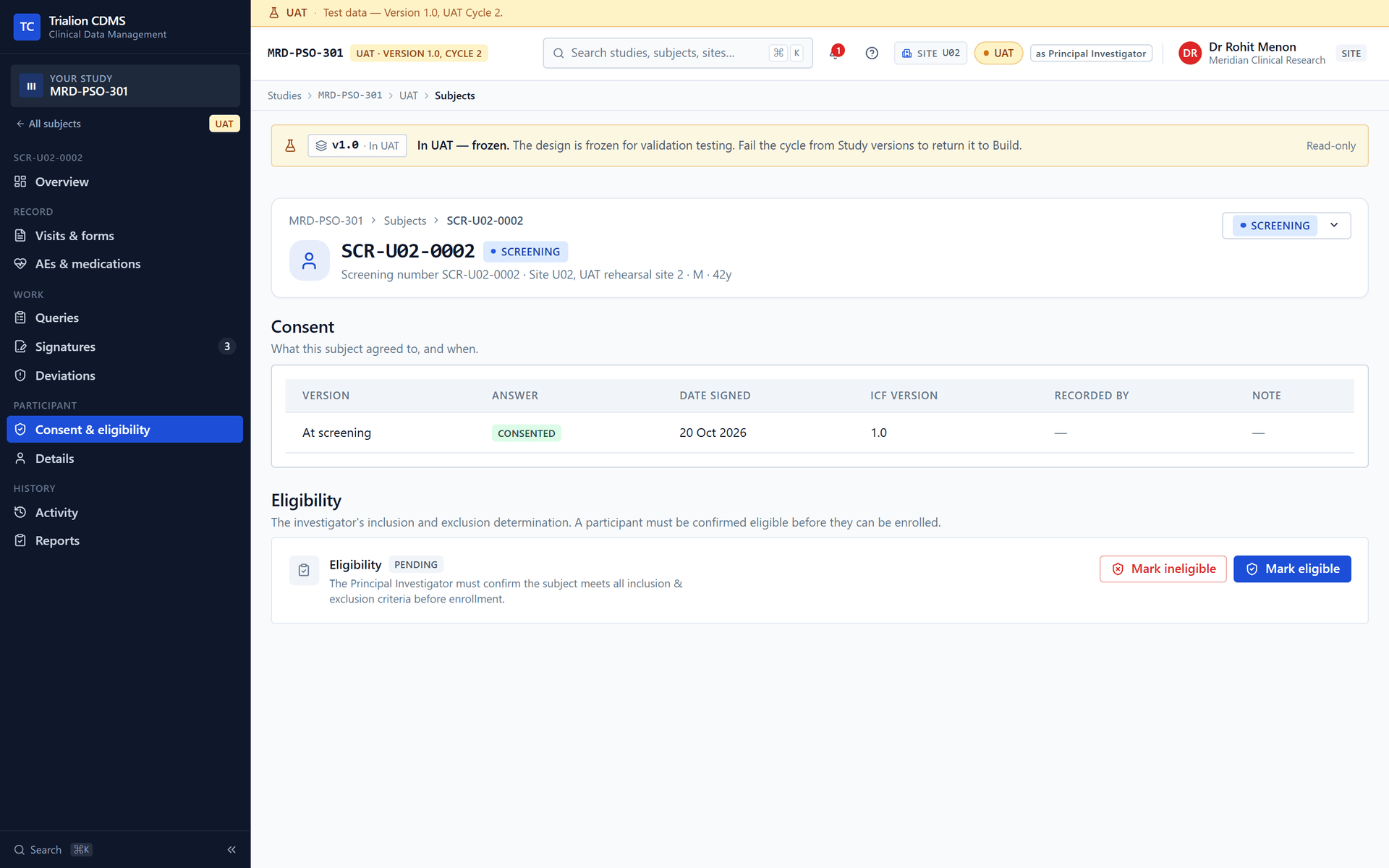
Task: Click the '20 Oct 2026' date signed cell
Action: (x=713, y=433)
